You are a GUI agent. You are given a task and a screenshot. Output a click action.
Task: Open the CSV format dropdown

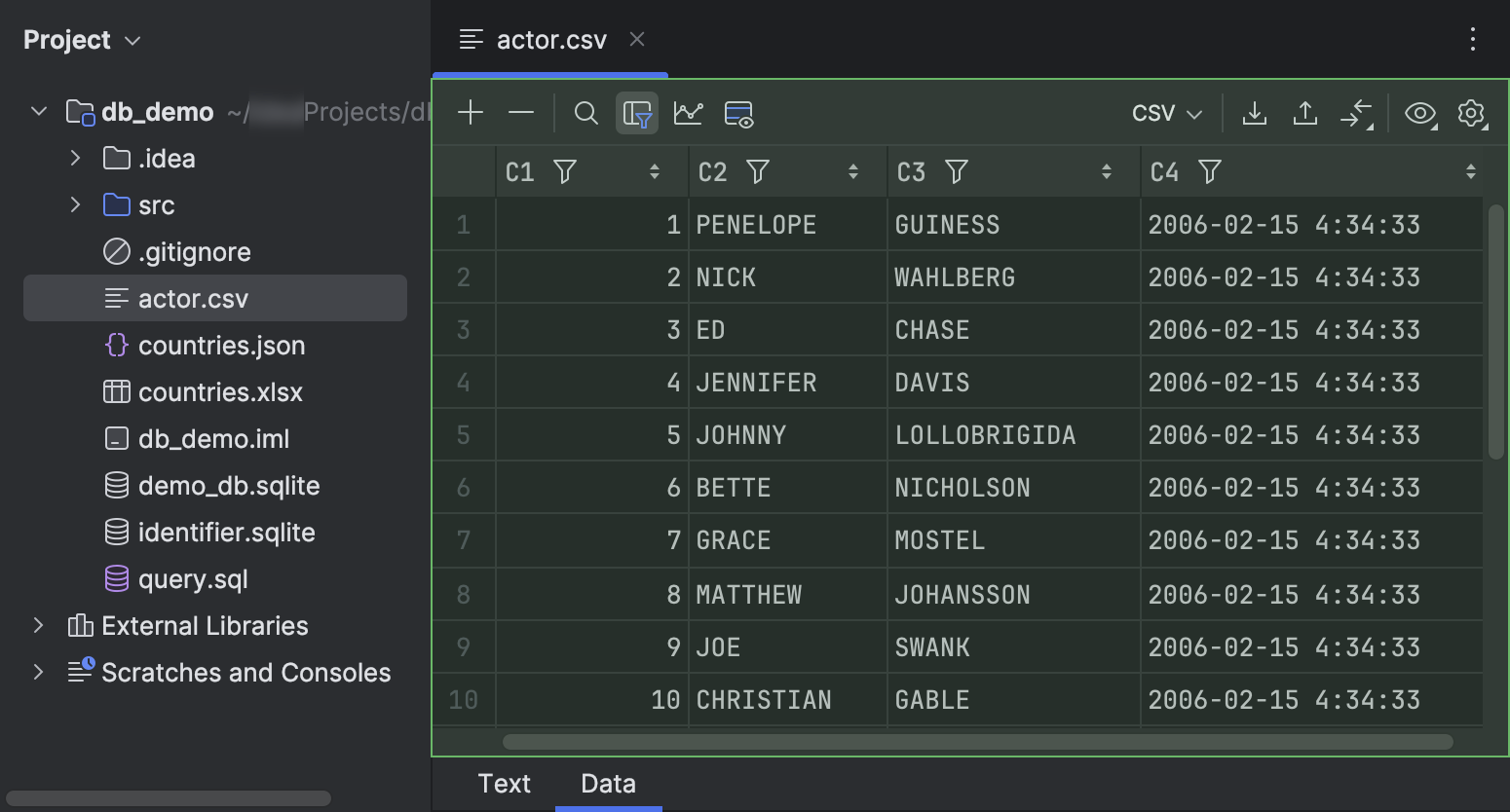click(x=1165, y=113)
